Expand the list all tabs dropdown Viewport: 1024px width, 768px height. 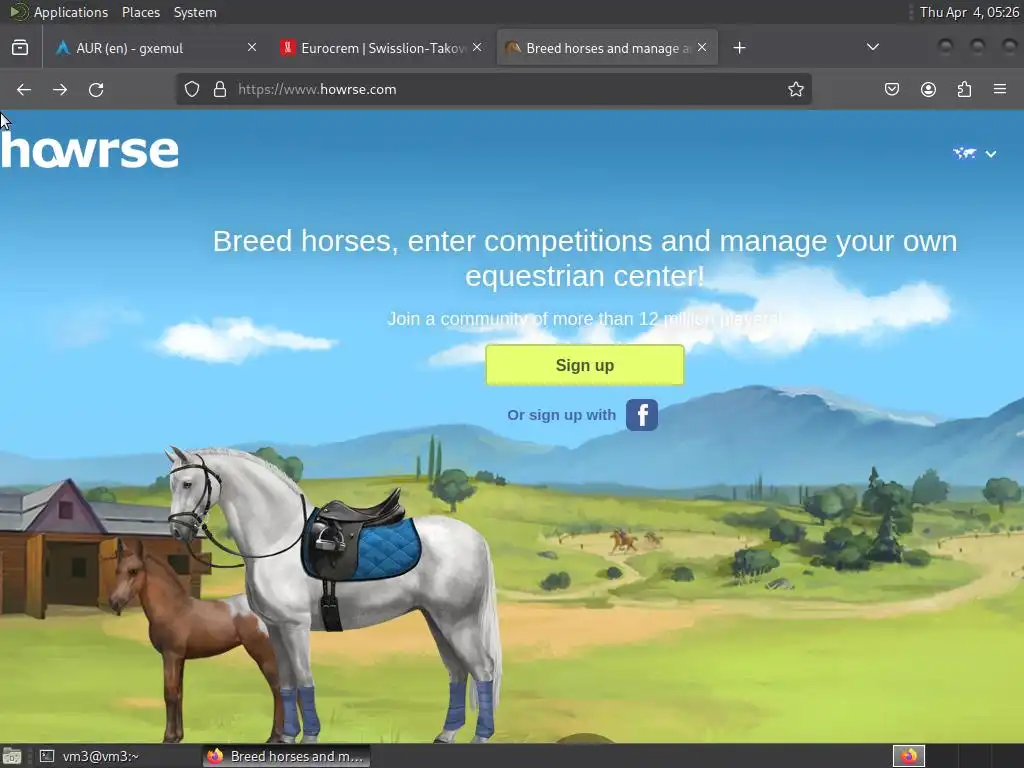(872, 47)
